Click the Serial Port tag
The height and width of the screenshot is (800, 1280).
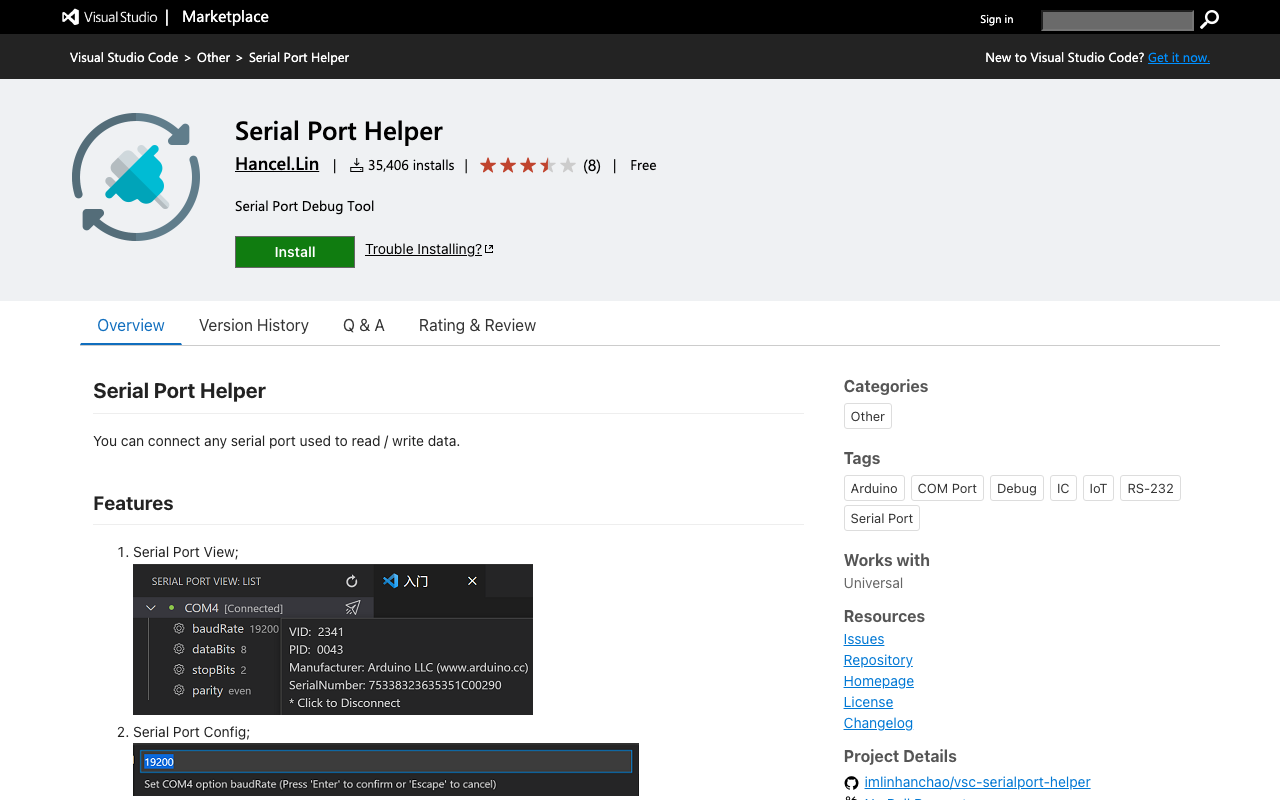pos(882,518)
